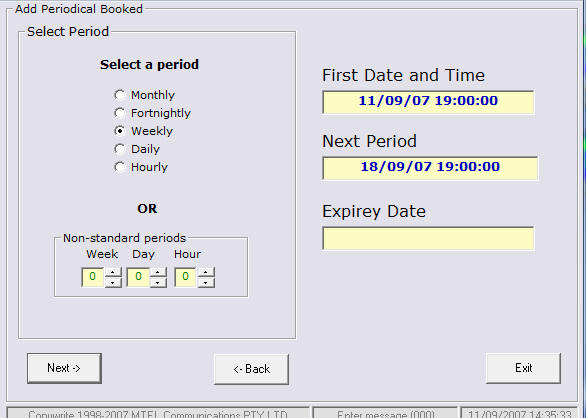Decrease the Hour spinner value
This screenshot has height=418, width=586.
point(206,283)
